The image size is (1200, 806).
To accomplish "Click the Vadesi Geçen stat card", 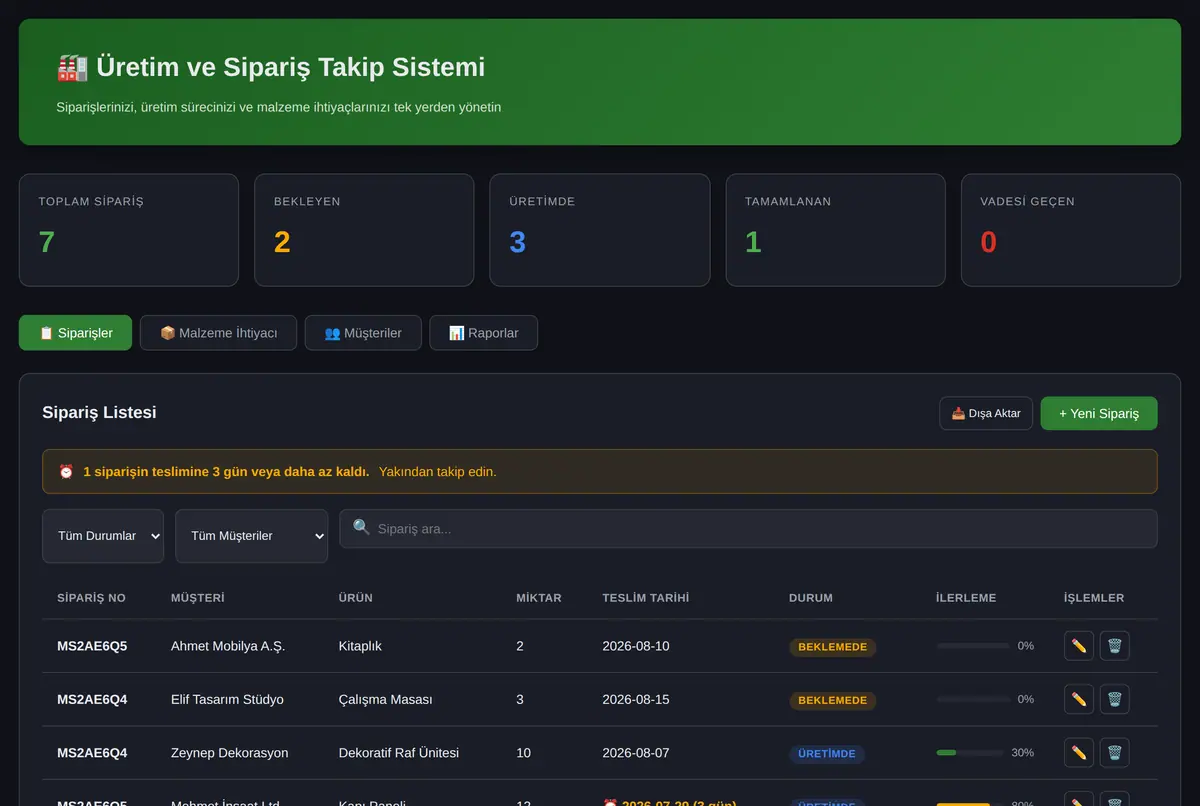I will coord(1071,230).
